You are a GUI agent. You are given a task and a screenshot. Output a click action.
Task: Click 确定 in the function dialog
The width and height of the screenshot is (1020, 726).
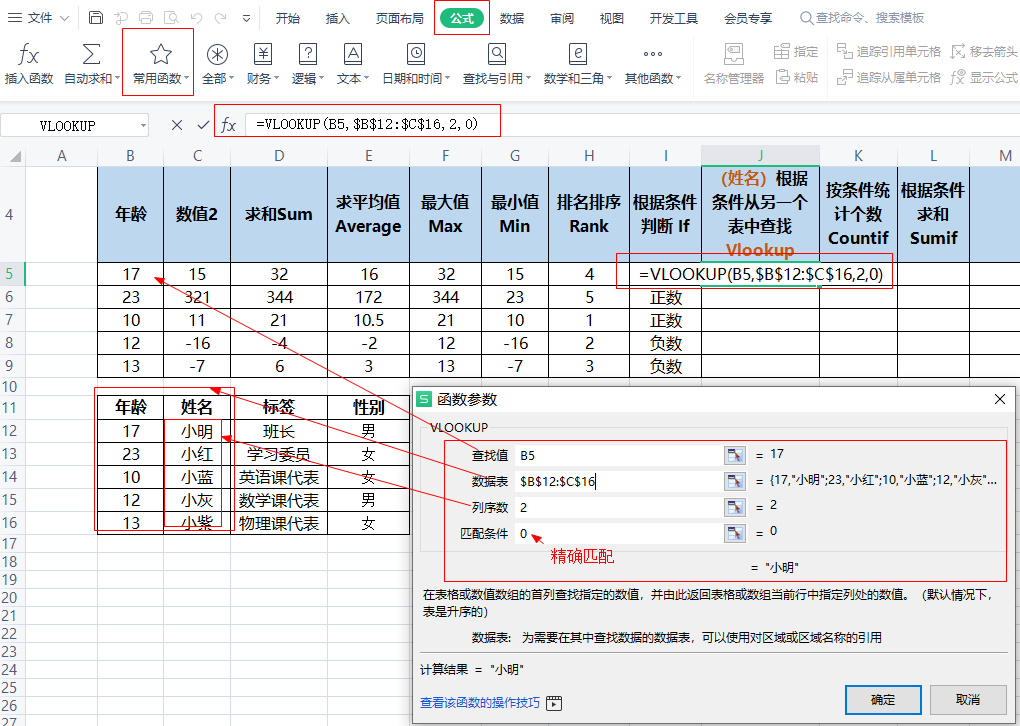tap(883, 699)
